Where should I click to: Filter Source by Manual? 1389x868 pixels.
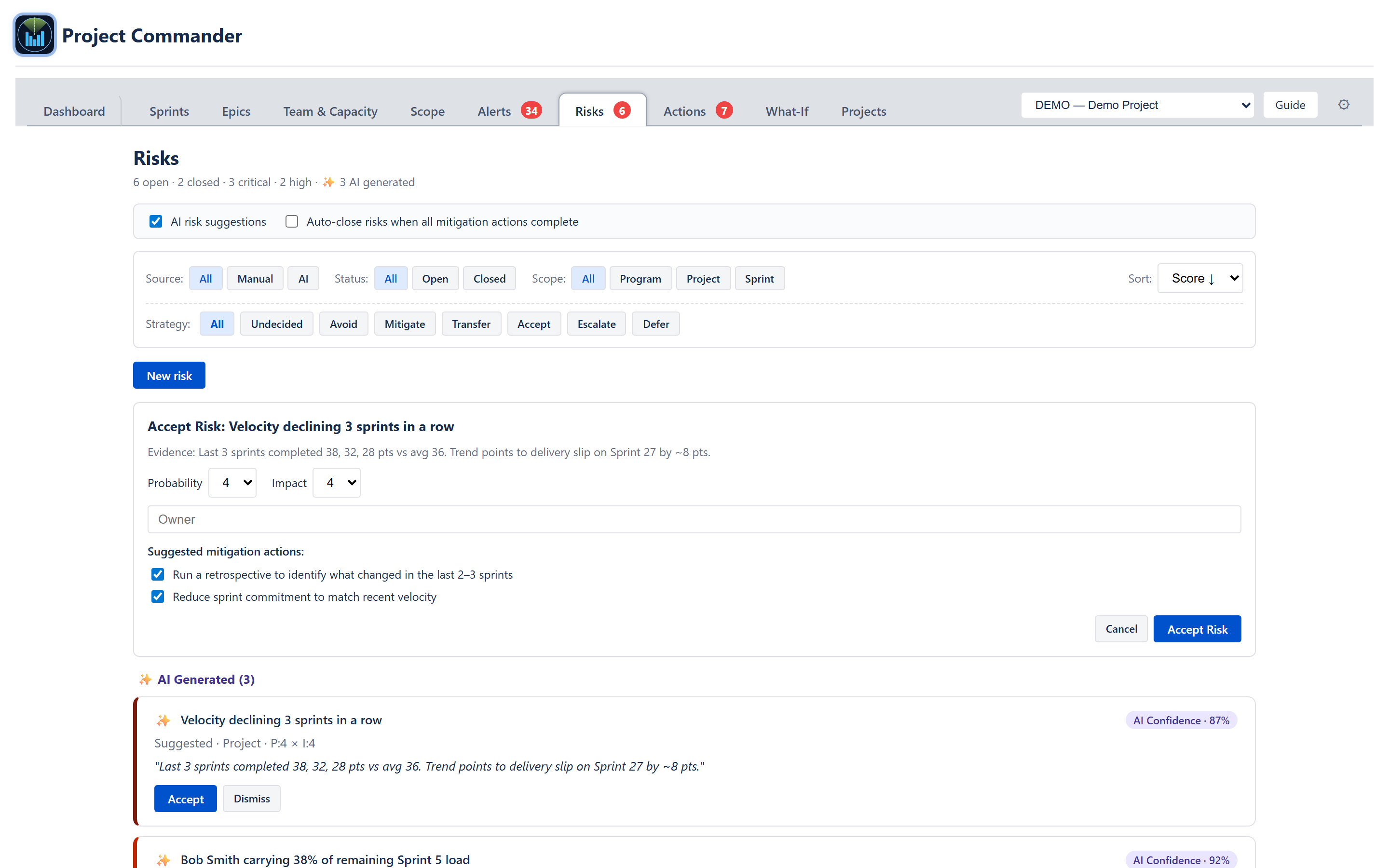pos(255,278)
